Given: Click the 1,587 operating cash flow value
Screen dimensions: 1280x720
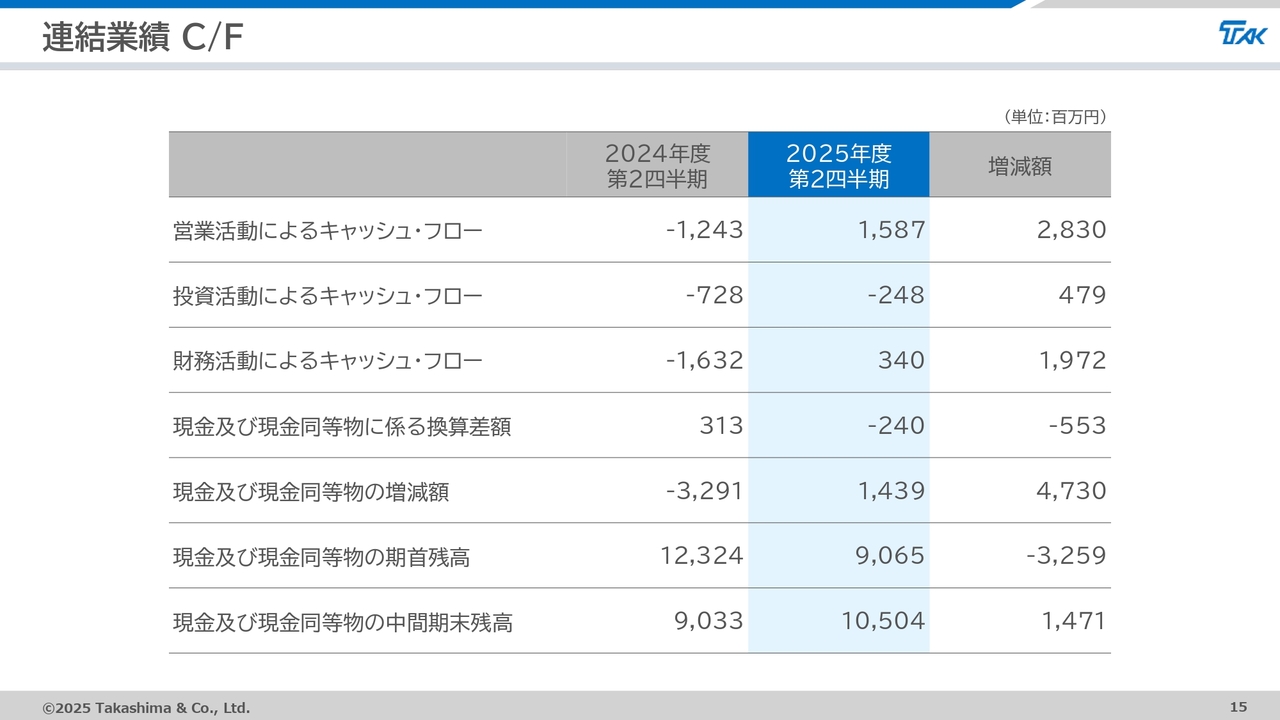Looking at the screenshot, I should click(891, 230).
